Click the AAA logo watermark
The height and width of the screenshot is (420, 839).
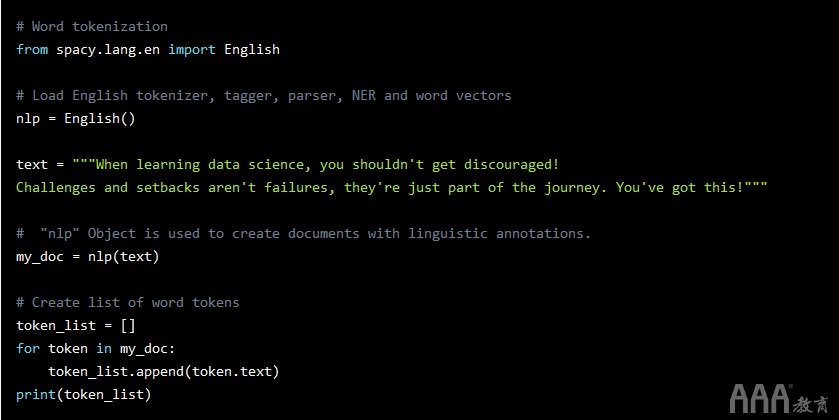[779, 399]
